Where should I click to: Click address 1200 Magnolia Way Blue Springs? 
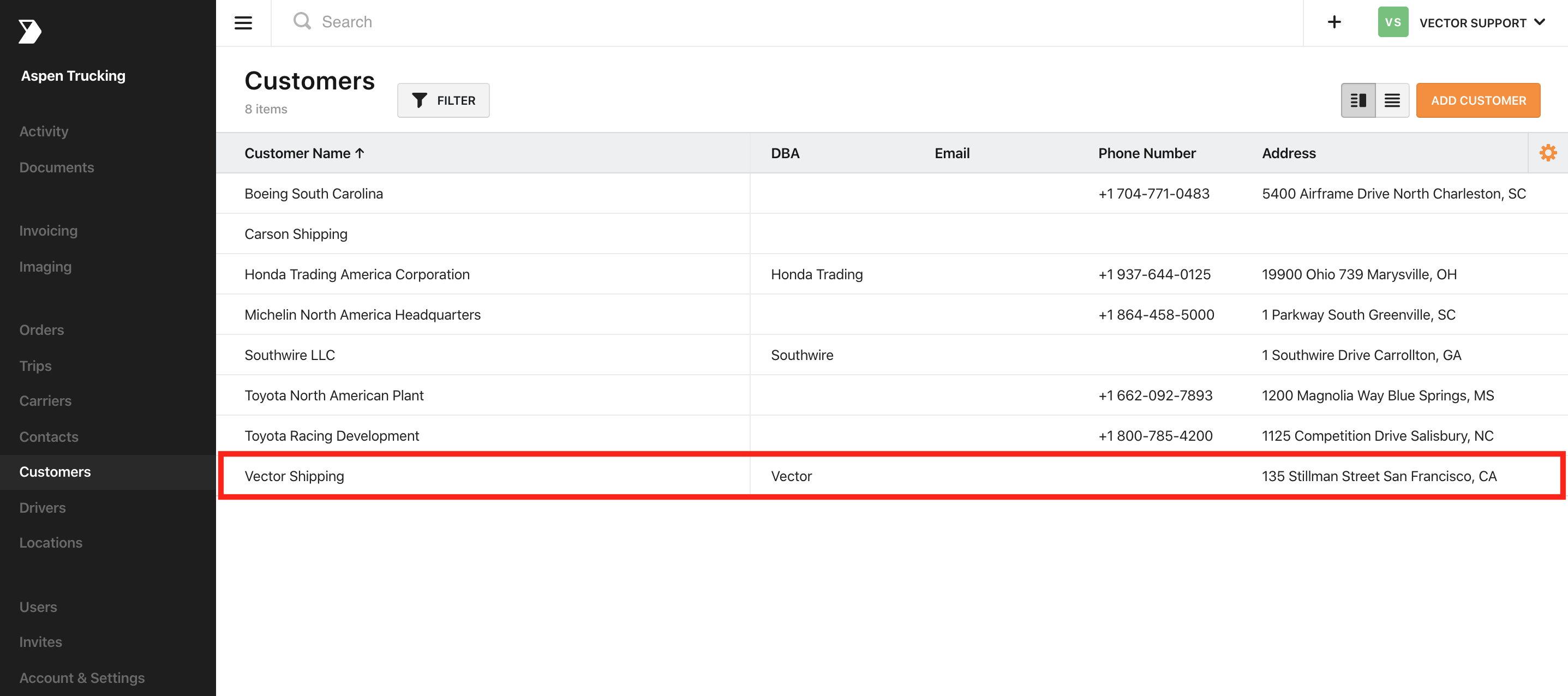click(x=1378, y=395)
